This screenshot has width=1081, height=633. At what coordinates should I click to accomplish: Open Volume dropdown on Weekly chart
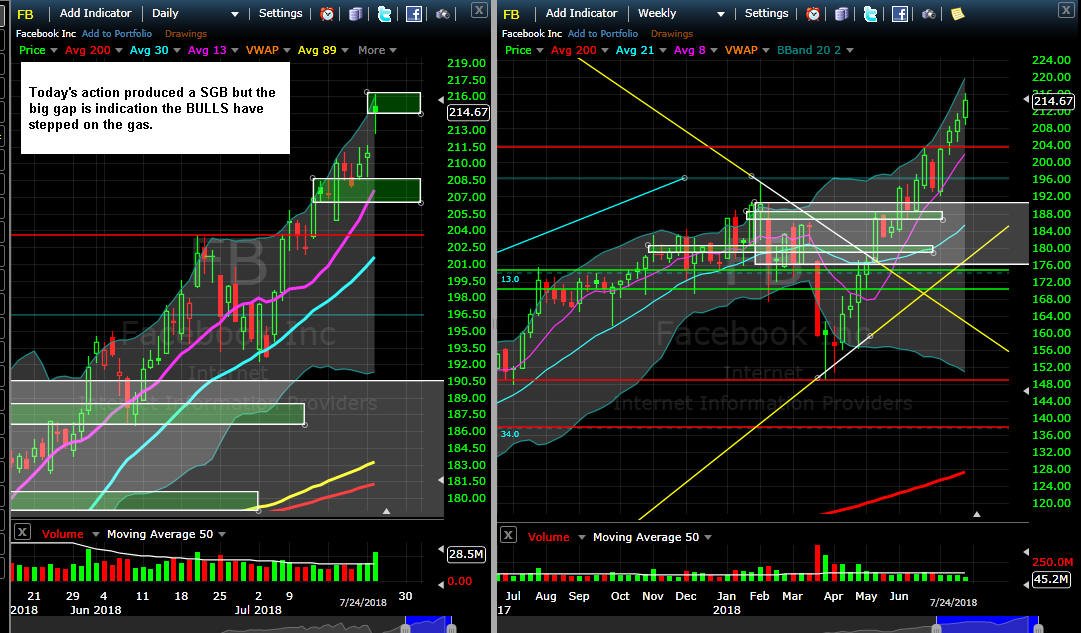pos(581,537)
